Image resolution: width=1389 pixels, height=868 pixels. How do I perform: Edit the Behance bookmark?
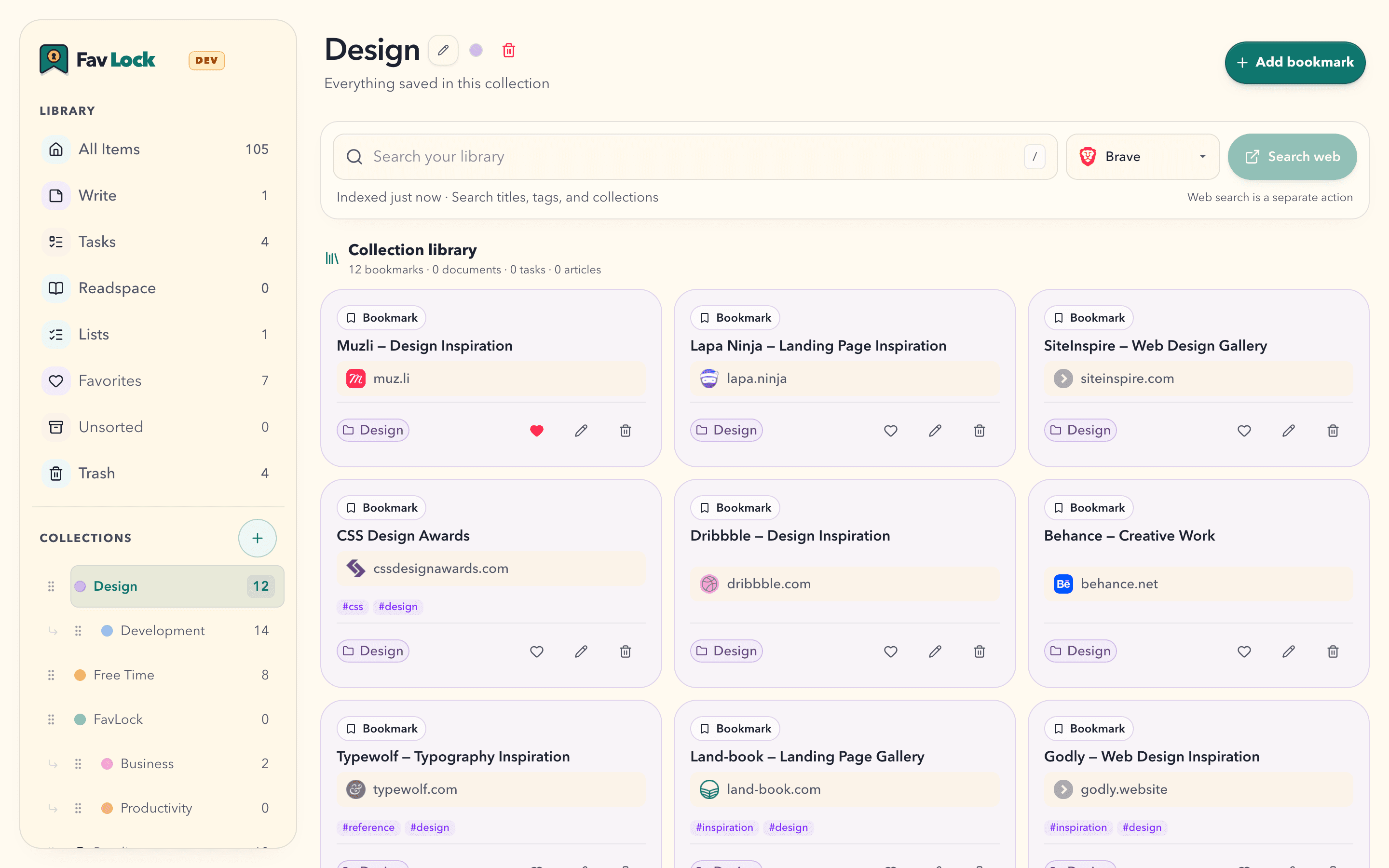[x=1289, y=651]
